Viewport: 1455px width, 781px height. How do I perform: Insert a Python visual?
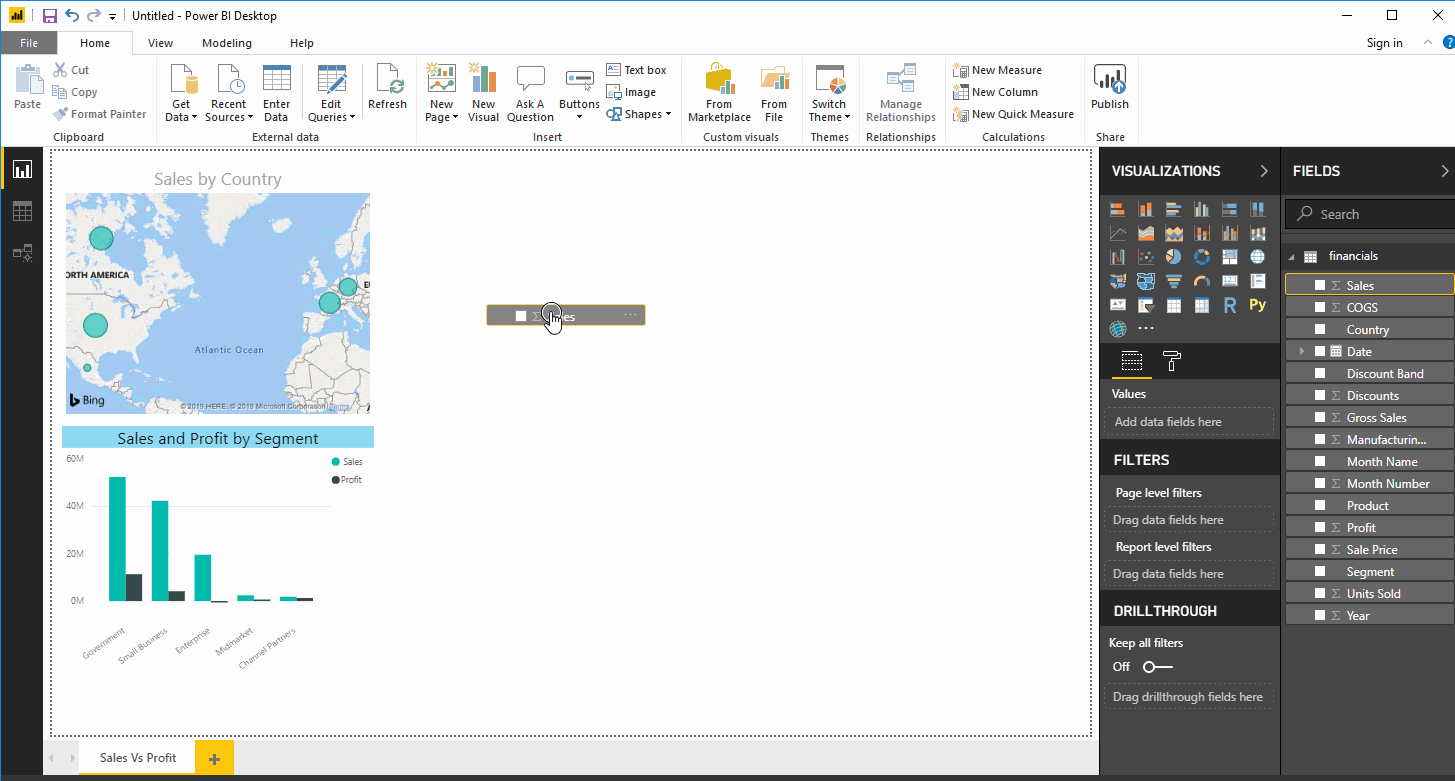point(1257,305)
